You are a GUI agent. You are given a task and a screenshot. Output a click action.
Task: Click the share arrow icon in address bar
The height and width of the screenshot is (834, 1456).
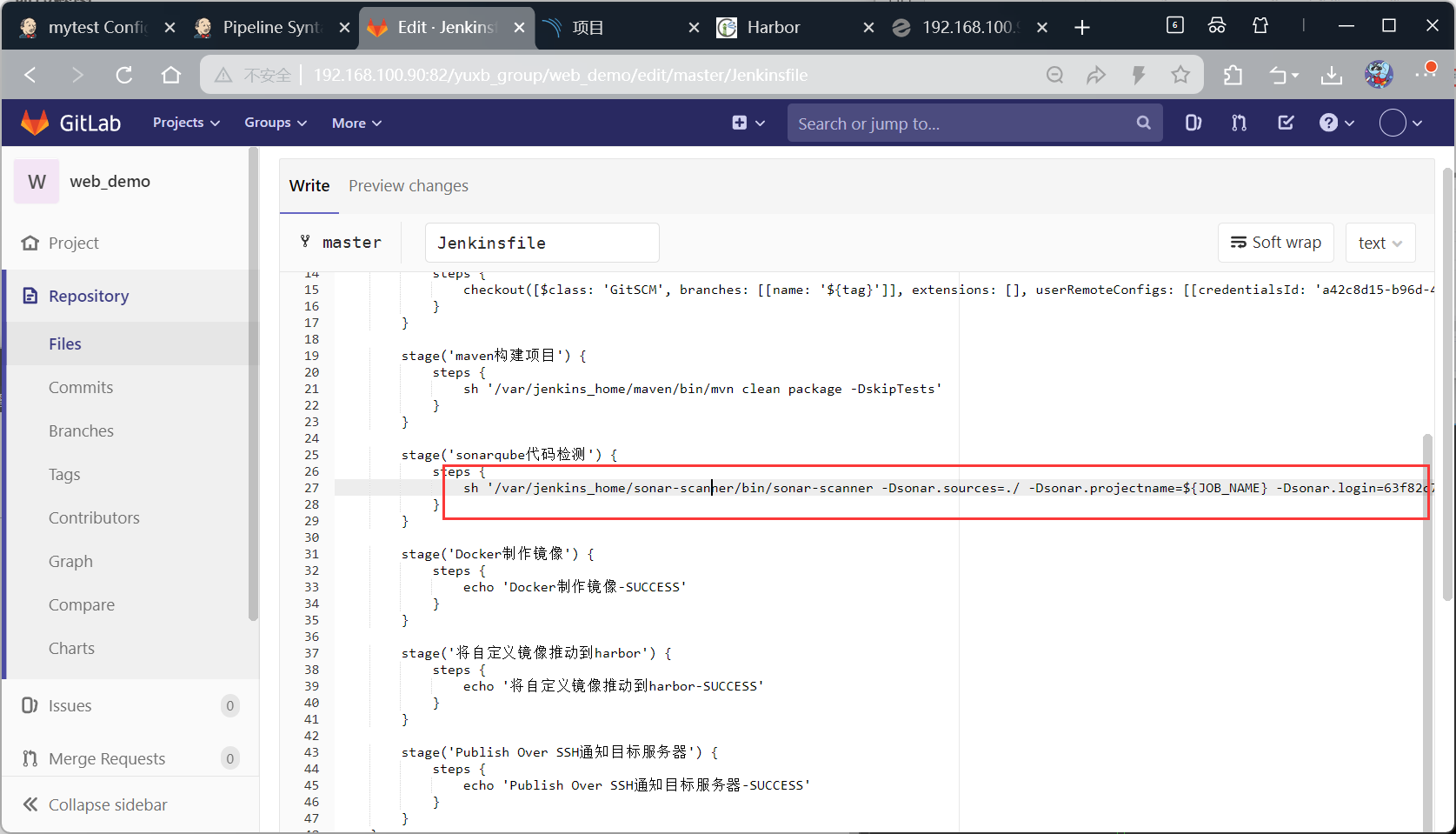(1096, 75)
